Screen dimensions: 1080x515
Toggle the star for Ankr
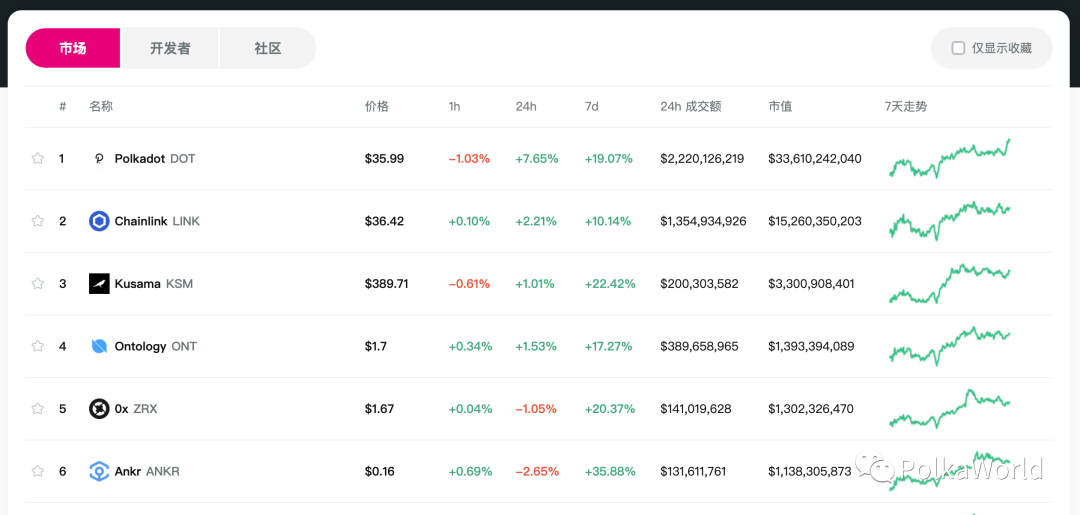point(37,472)
